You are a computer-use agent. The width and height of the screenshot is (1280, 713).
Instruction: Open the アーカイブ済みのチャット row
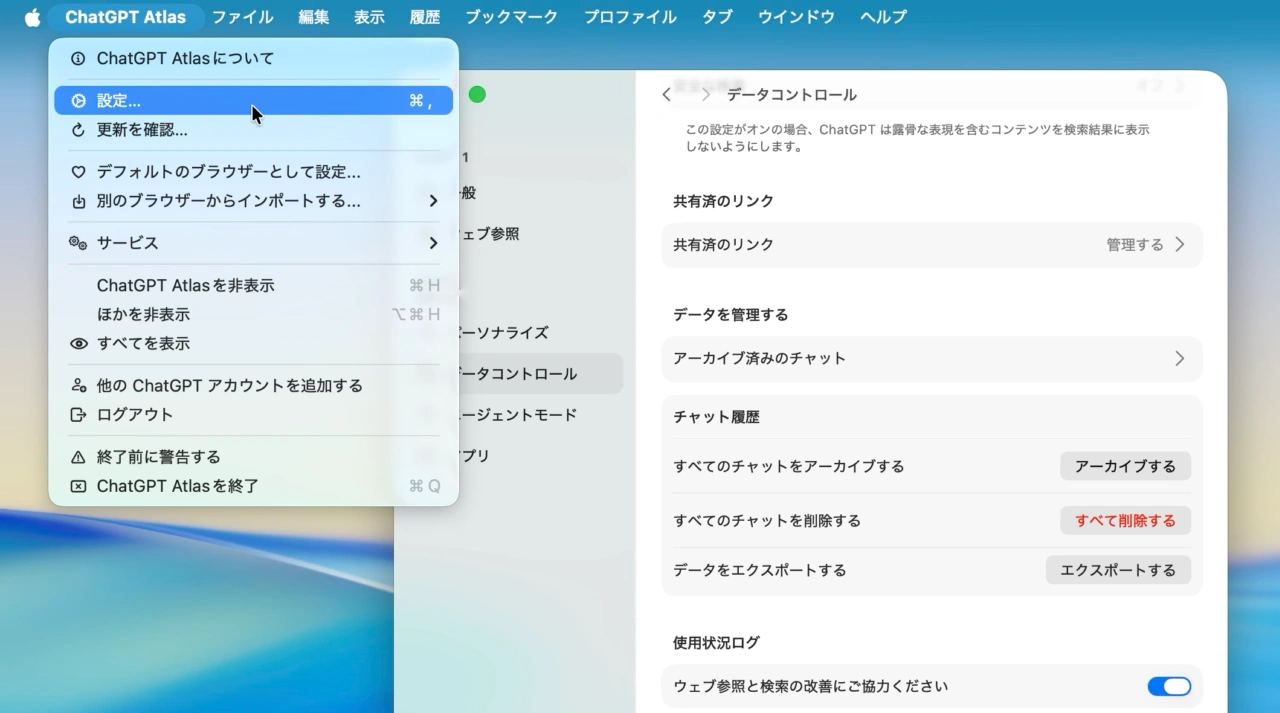coord(932,358)
